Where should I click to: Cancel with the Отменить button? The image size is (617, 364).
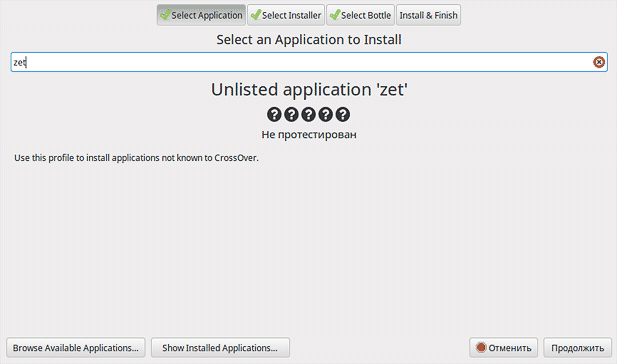point(503,348)
